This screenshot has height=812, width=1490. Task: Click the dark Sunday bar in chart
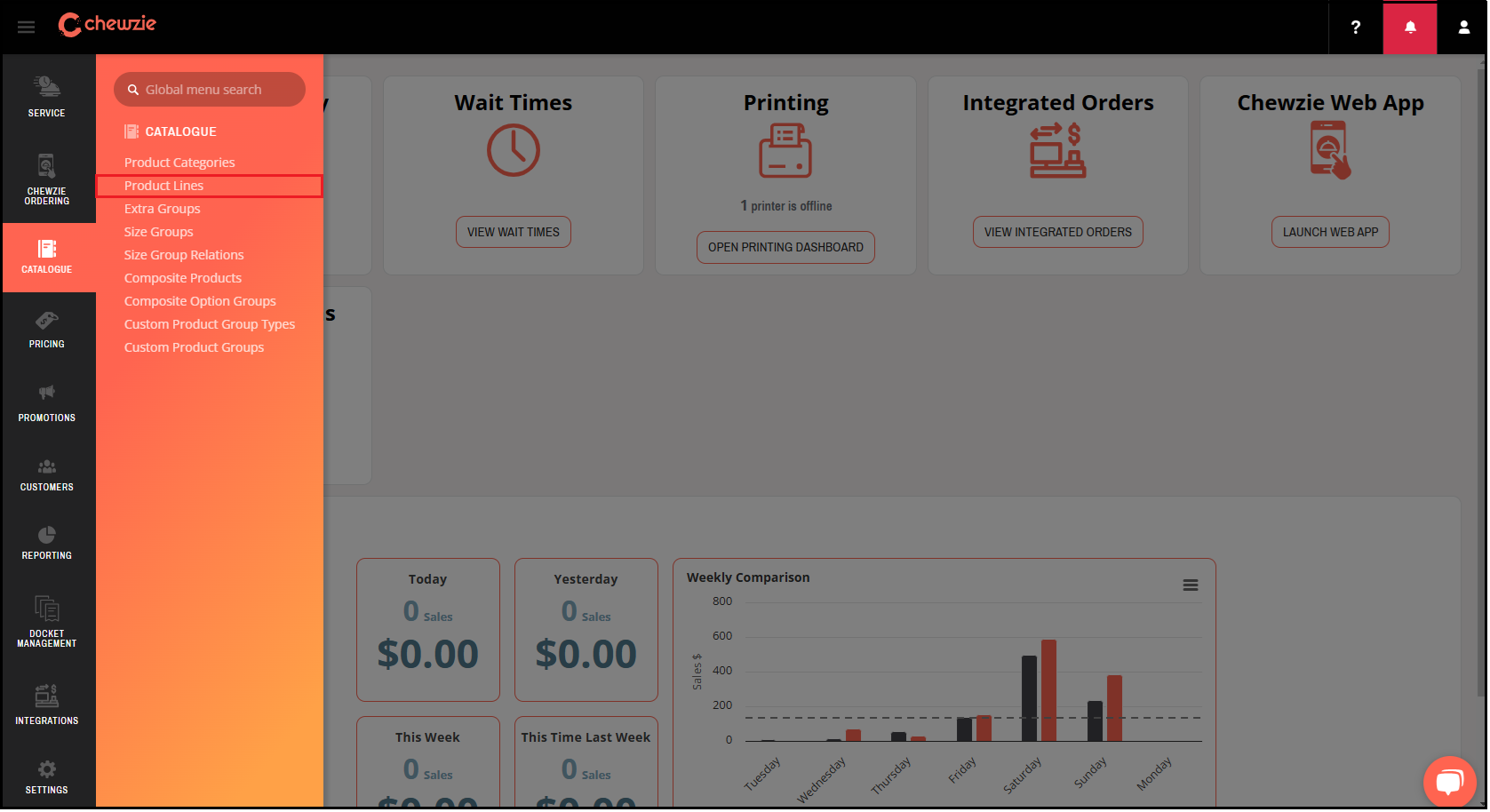[x=1095, y=720]
